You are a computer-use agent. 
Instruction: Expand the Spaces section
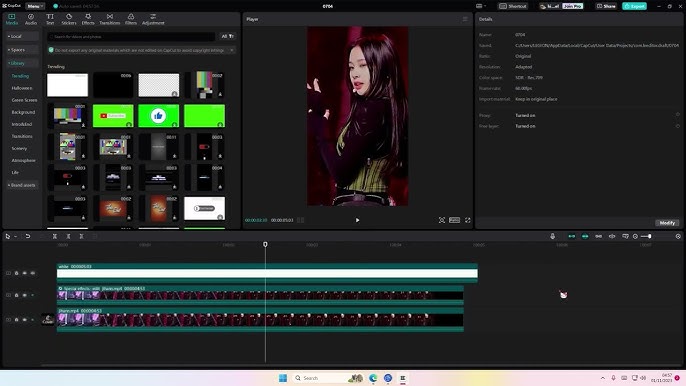click(22, 50)
